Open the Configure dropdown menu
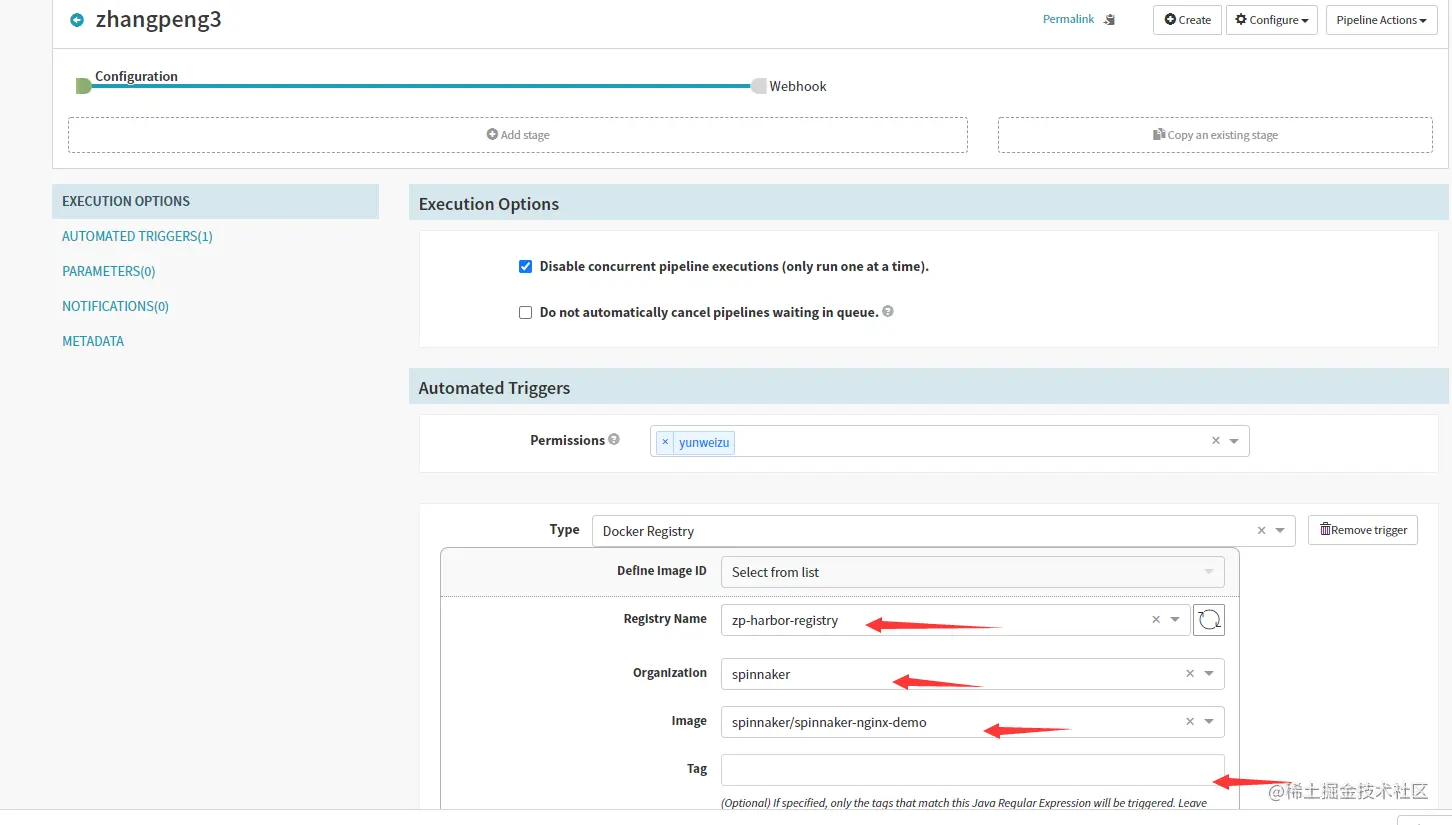Image resolution: width=1452 pixels, height=825 pixels. pyautogui.click(x=1272, y=20)
